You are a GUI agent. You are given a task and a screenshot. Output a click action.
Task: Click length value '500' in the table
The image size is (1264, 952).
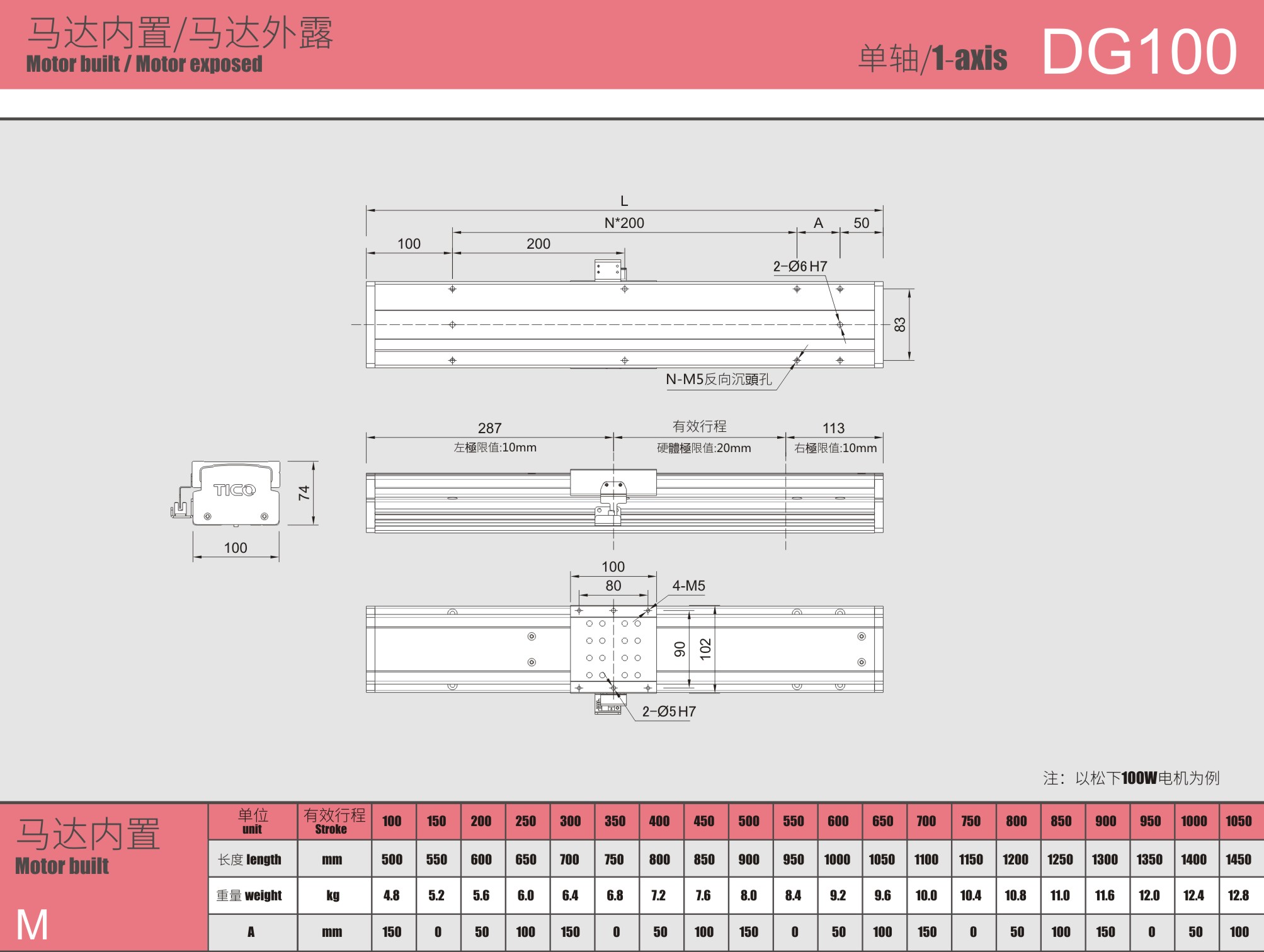[392, 859]
